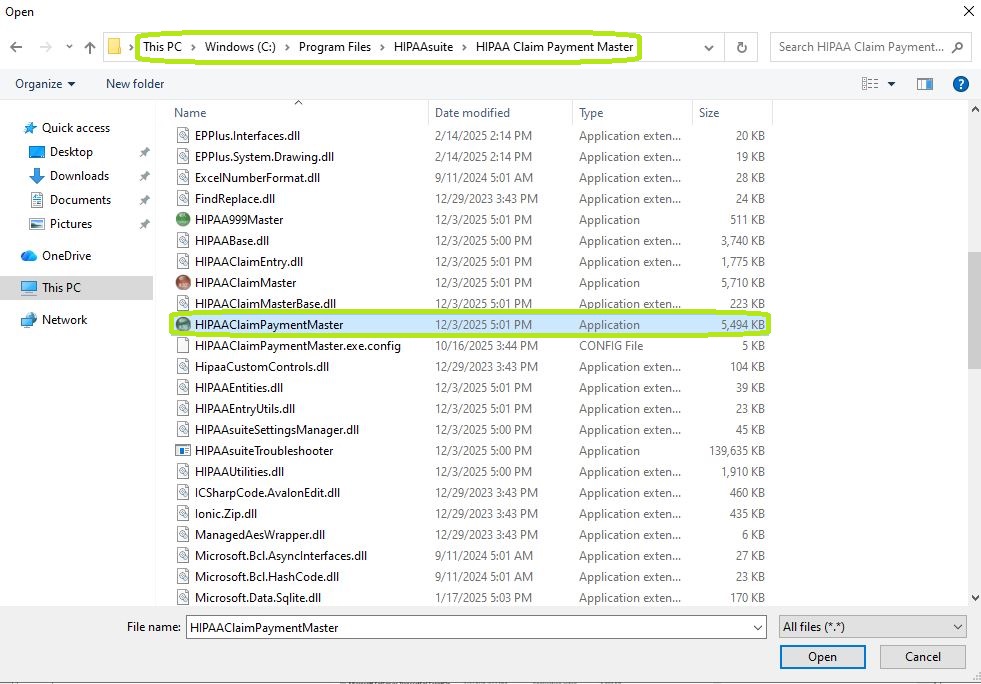
Task: Click 'Windows (C:)' breadcrumb in address bar
Action: (x=240, y=47)
